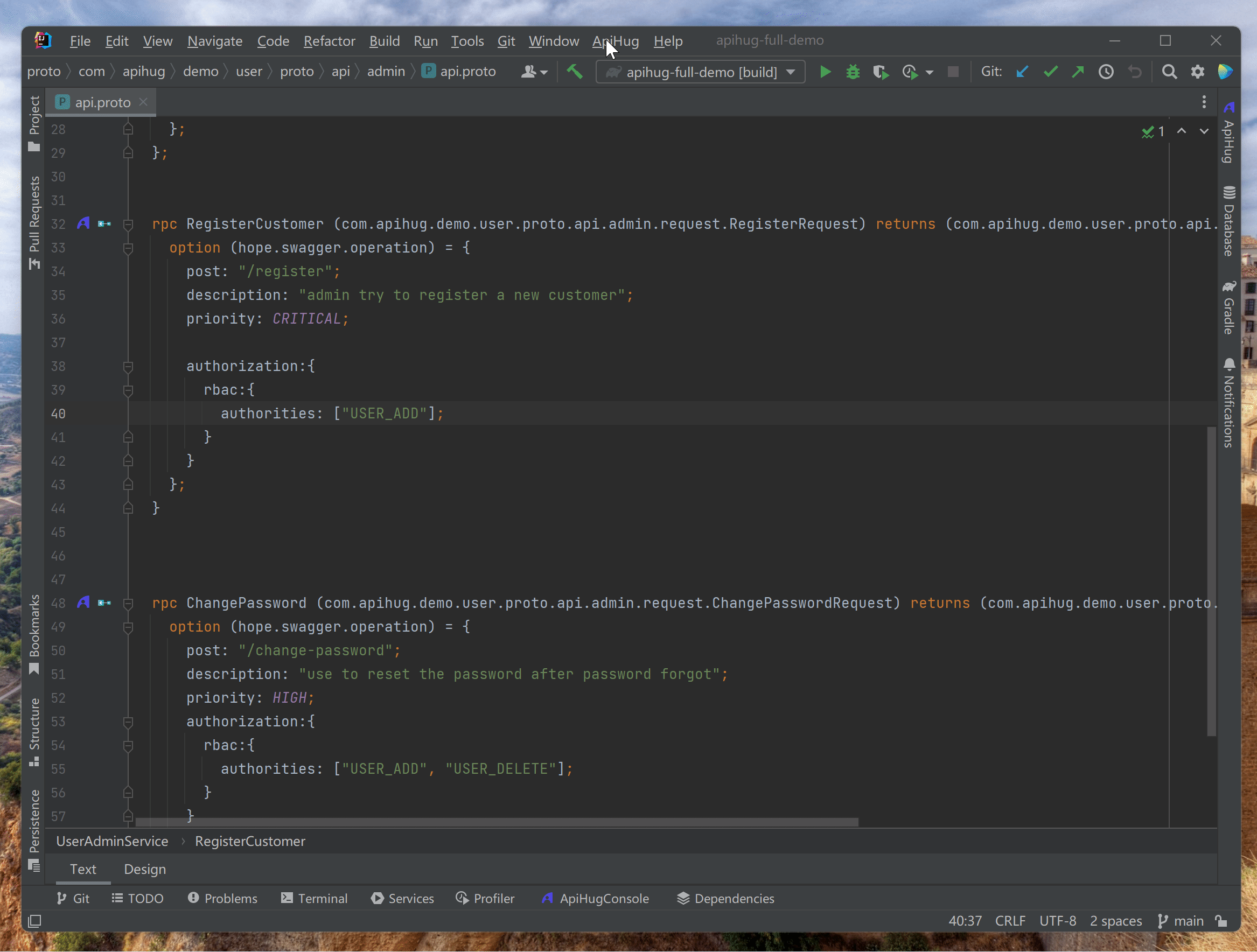Viewport: 1257px width, 952px height.
Task: Commit changes using the Git checkmark icon
Action: 1050,72
